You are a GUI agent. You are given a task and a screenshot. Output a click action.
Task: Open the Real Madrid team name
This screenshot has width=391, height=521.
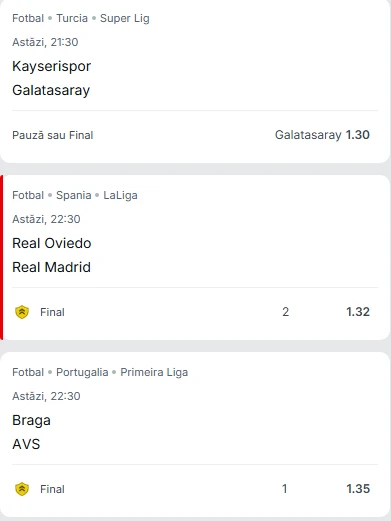[x=51, y=267]
